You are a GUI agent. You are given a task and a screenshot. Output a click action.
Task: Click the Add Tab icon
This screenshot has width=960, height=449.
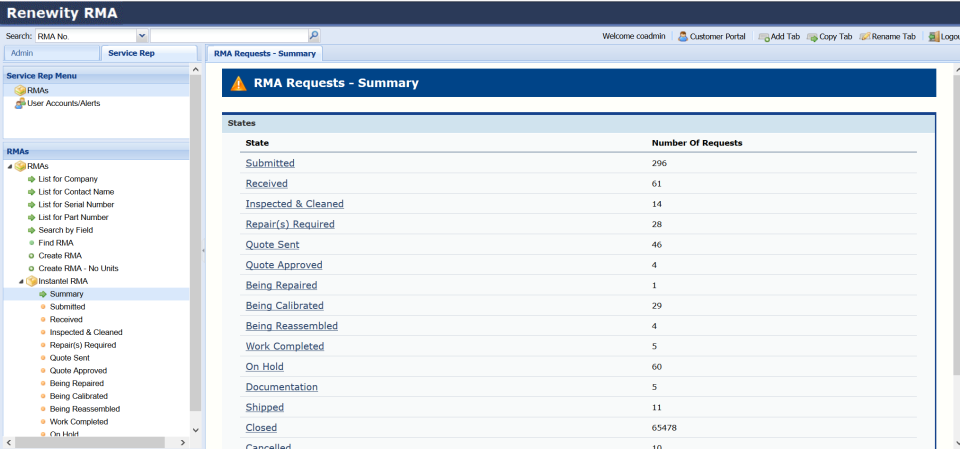tap(763, 37)
